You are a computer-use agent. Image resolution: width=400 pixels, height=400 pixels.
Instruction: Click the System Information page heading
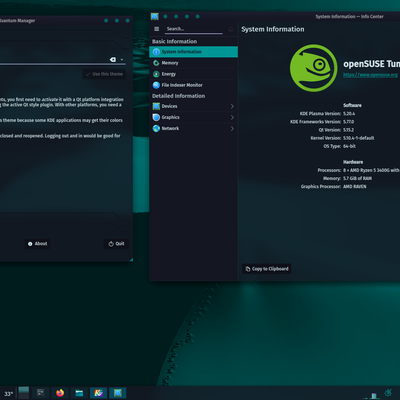pos(273,29)
